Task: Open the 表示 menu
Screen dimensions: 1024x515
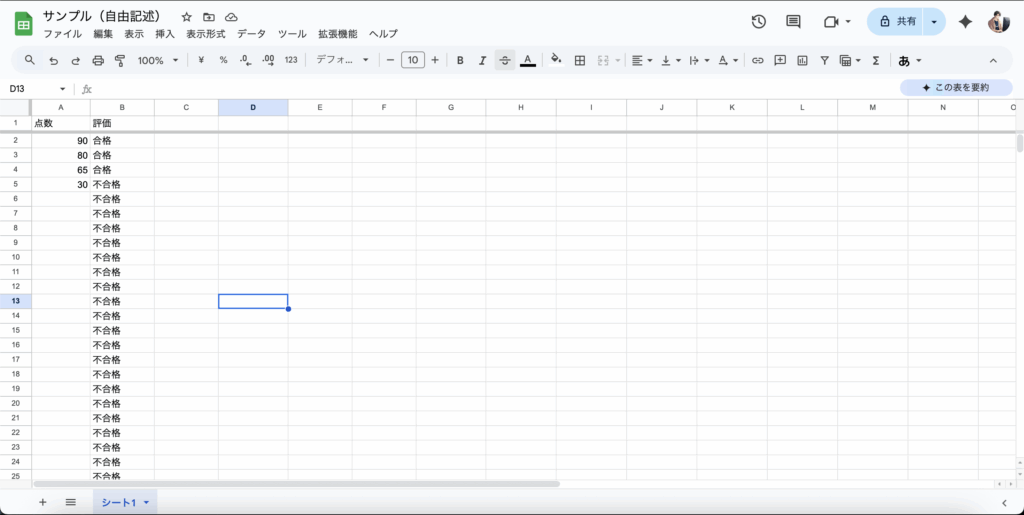Action: pos(134,34)
